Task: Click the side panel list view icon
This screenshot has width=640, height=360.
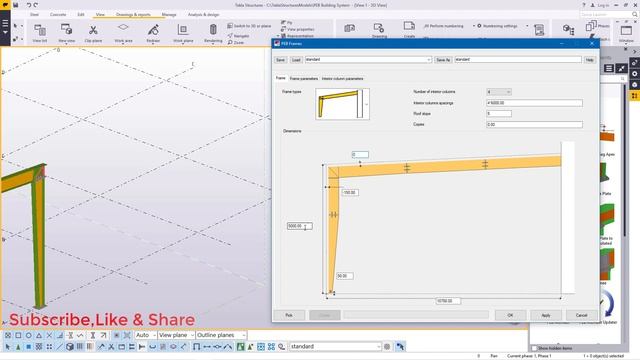Action: (x=609, y=69)
